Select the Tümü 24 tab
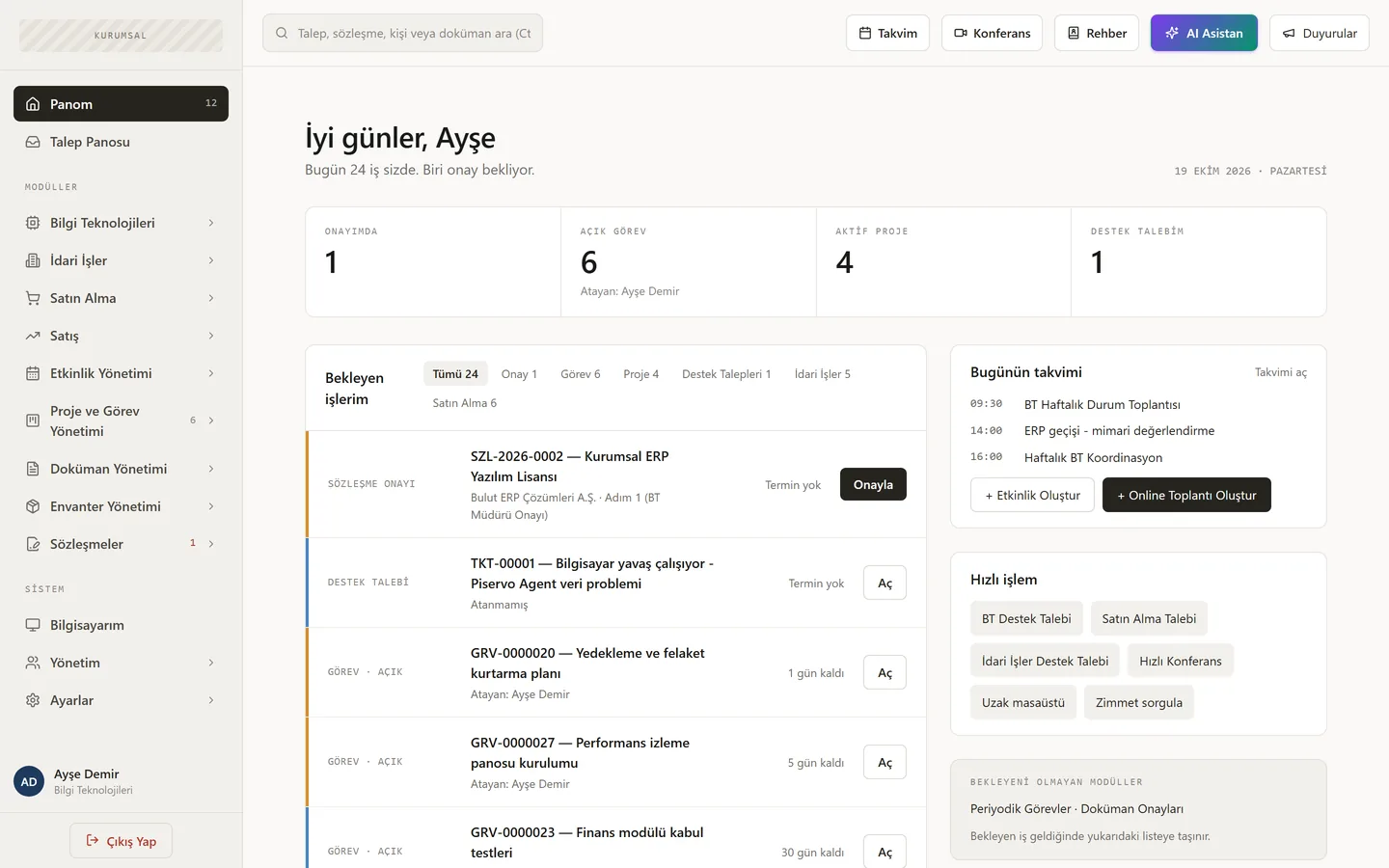This screenshot has height=868, width=1389. point(455,374)
